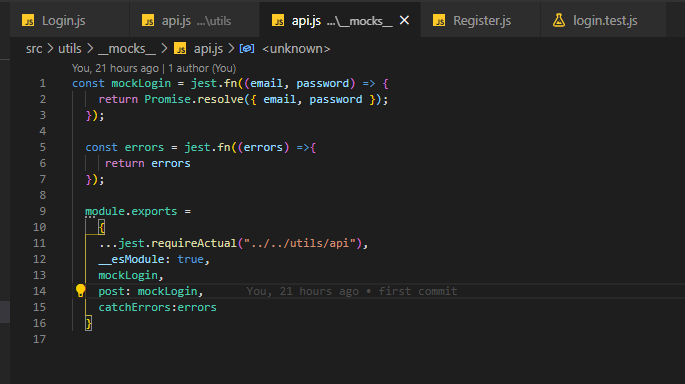Click 'errors' constant name on line 5
The image size is (685, 384).
coord(144,147)
